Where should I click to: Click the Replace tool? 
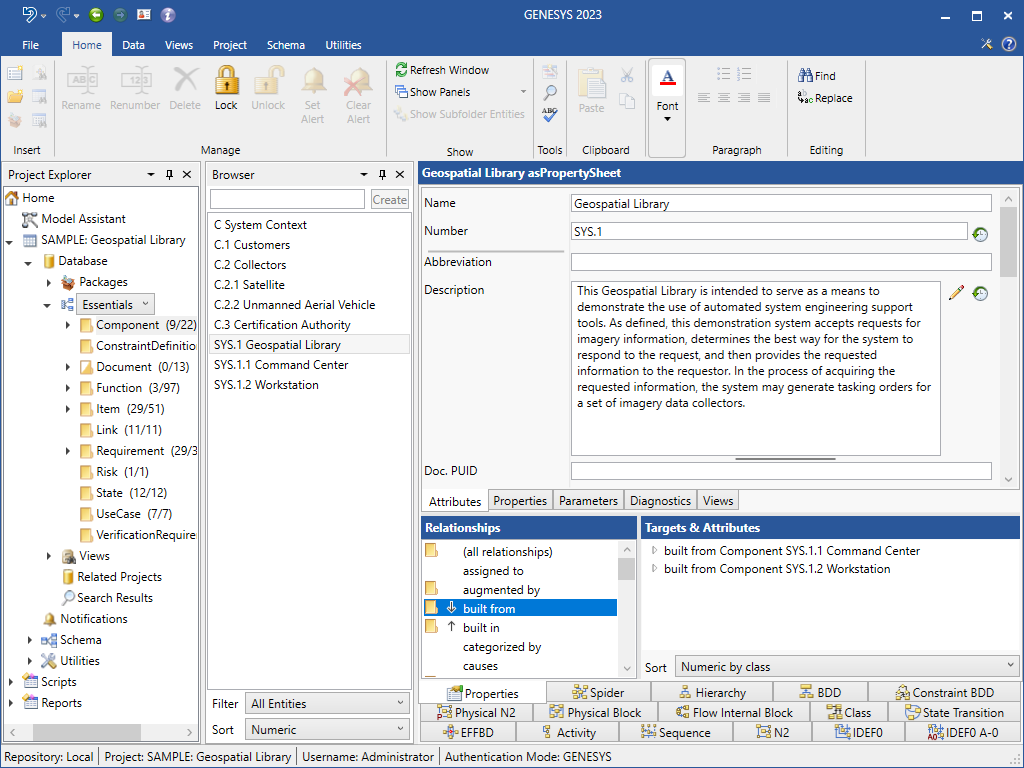coord(825,98)
